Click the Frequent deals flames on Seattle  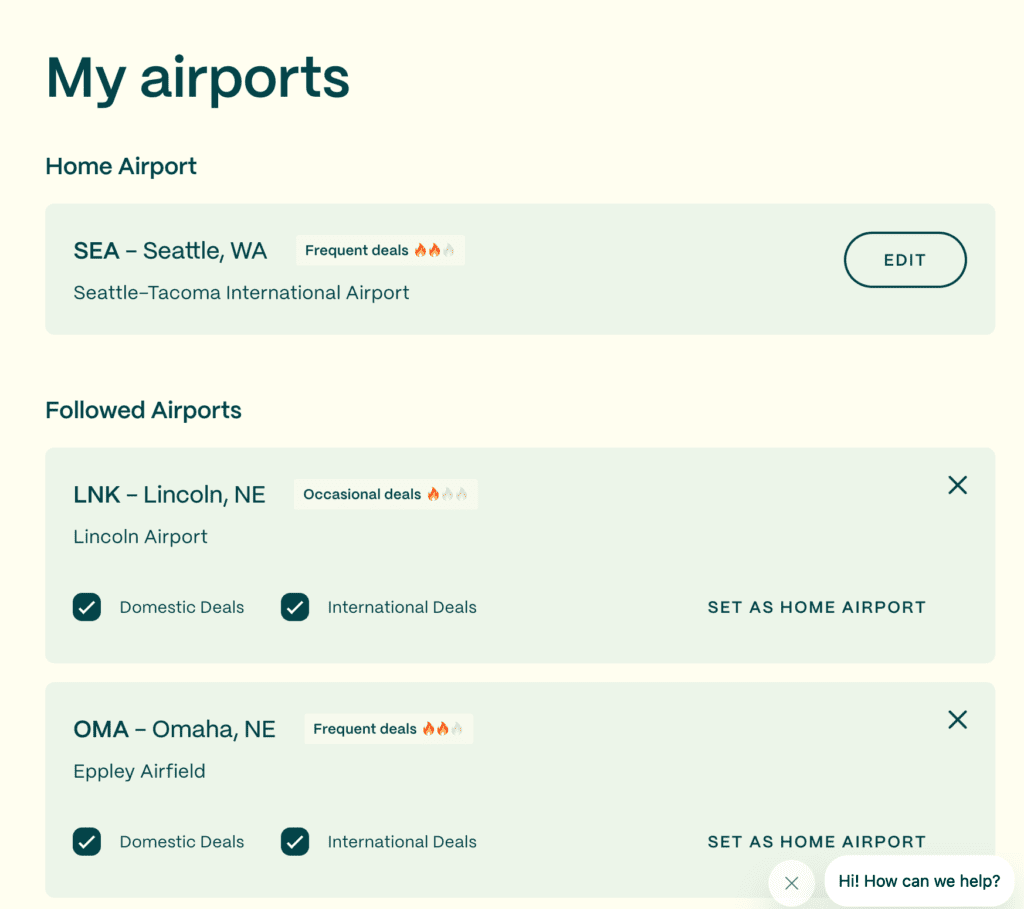tap(434, 250)
